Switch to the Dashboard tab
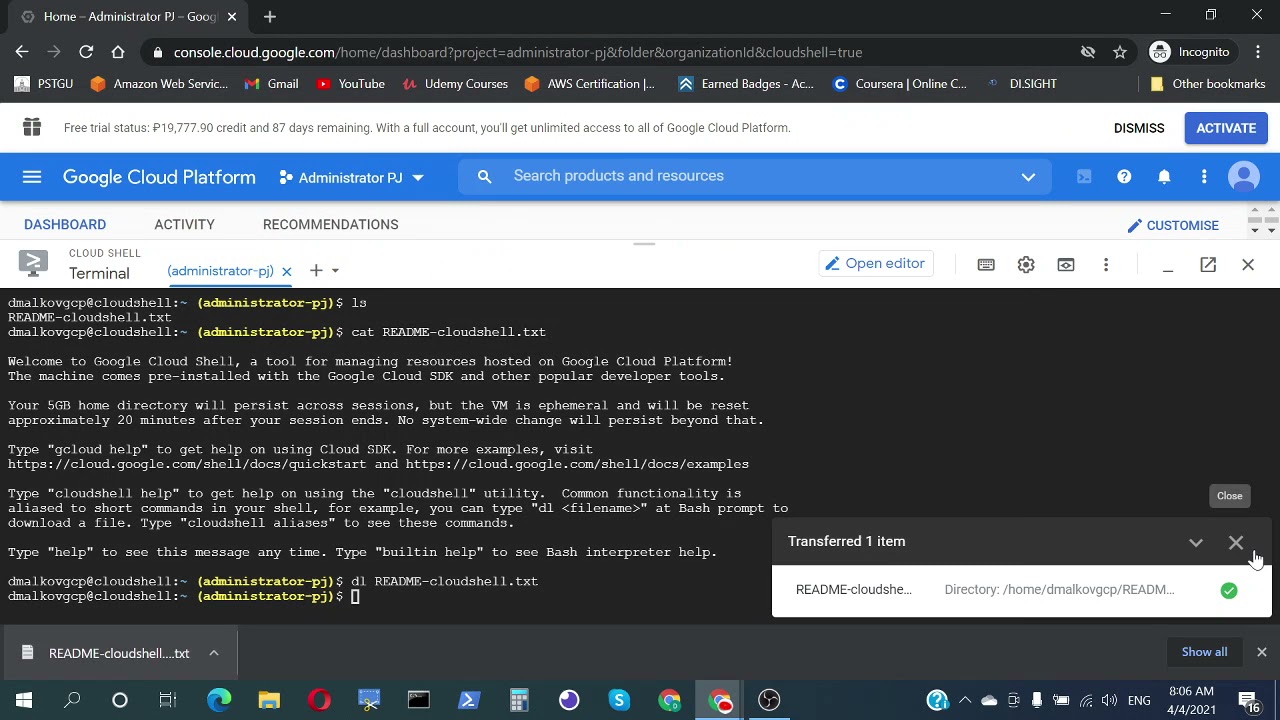 click(65, 224)
